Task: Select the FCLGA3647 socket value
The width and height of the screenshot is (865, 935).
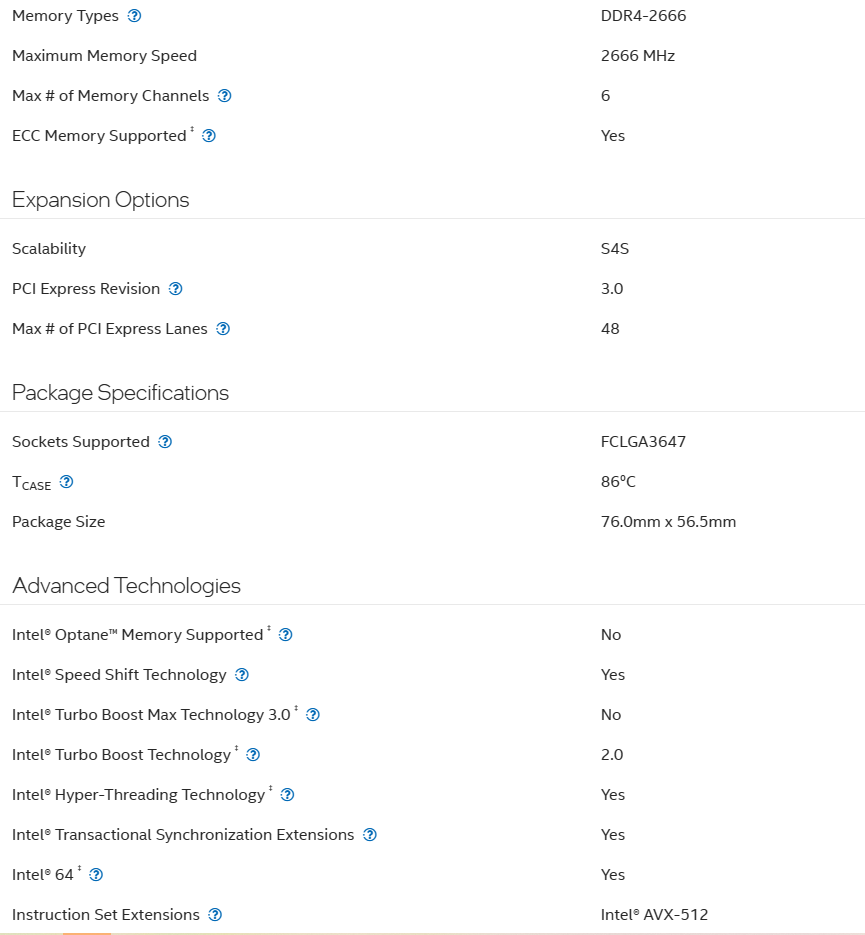Action: pos(643,442)
